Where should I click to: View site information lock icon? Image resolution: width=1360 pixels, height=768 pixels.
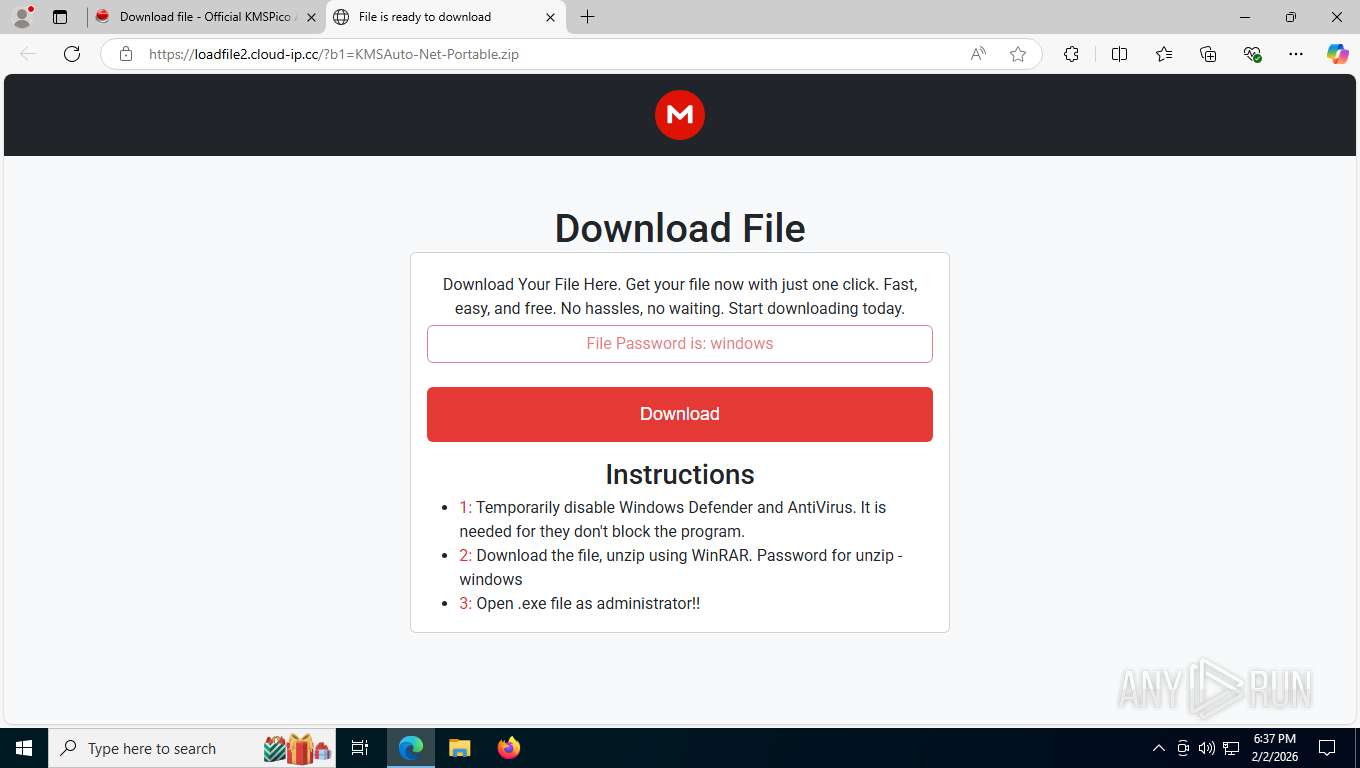[x=126, y=54]
